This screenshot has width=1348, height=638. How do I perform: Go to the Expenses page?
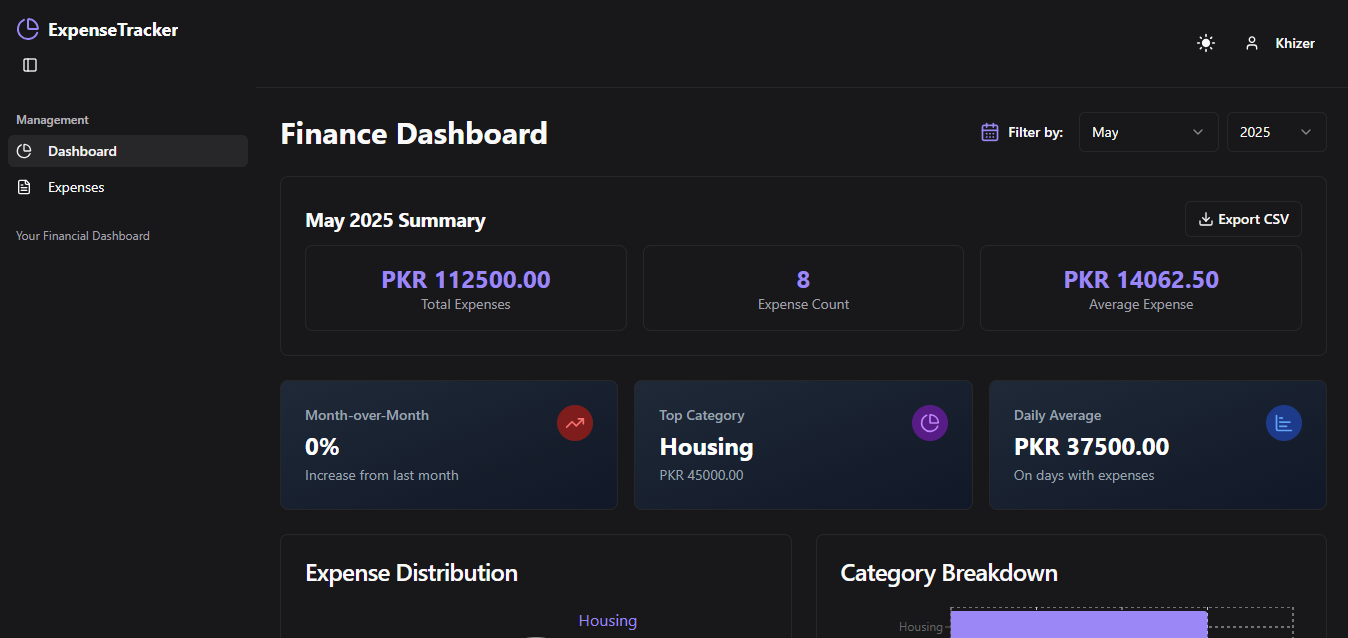click(76, 187)
